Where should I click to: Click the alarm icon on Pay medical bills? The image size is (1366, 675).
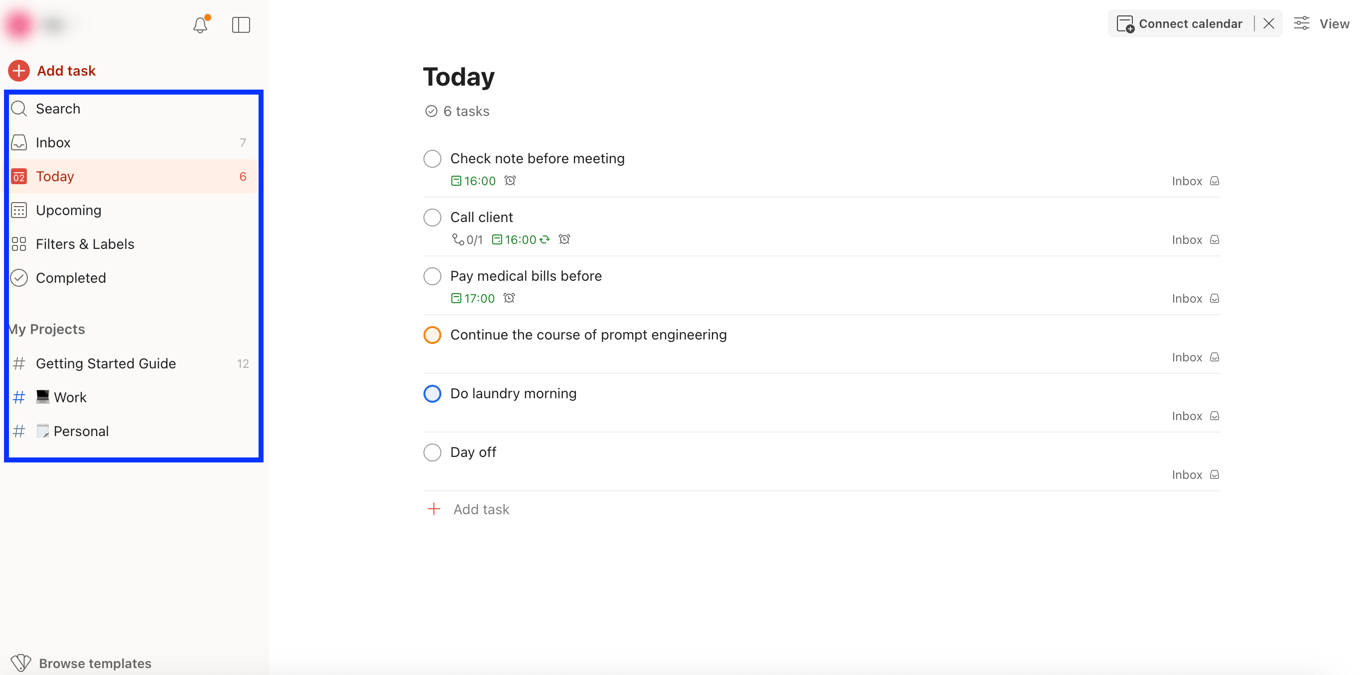pos(510,298)
